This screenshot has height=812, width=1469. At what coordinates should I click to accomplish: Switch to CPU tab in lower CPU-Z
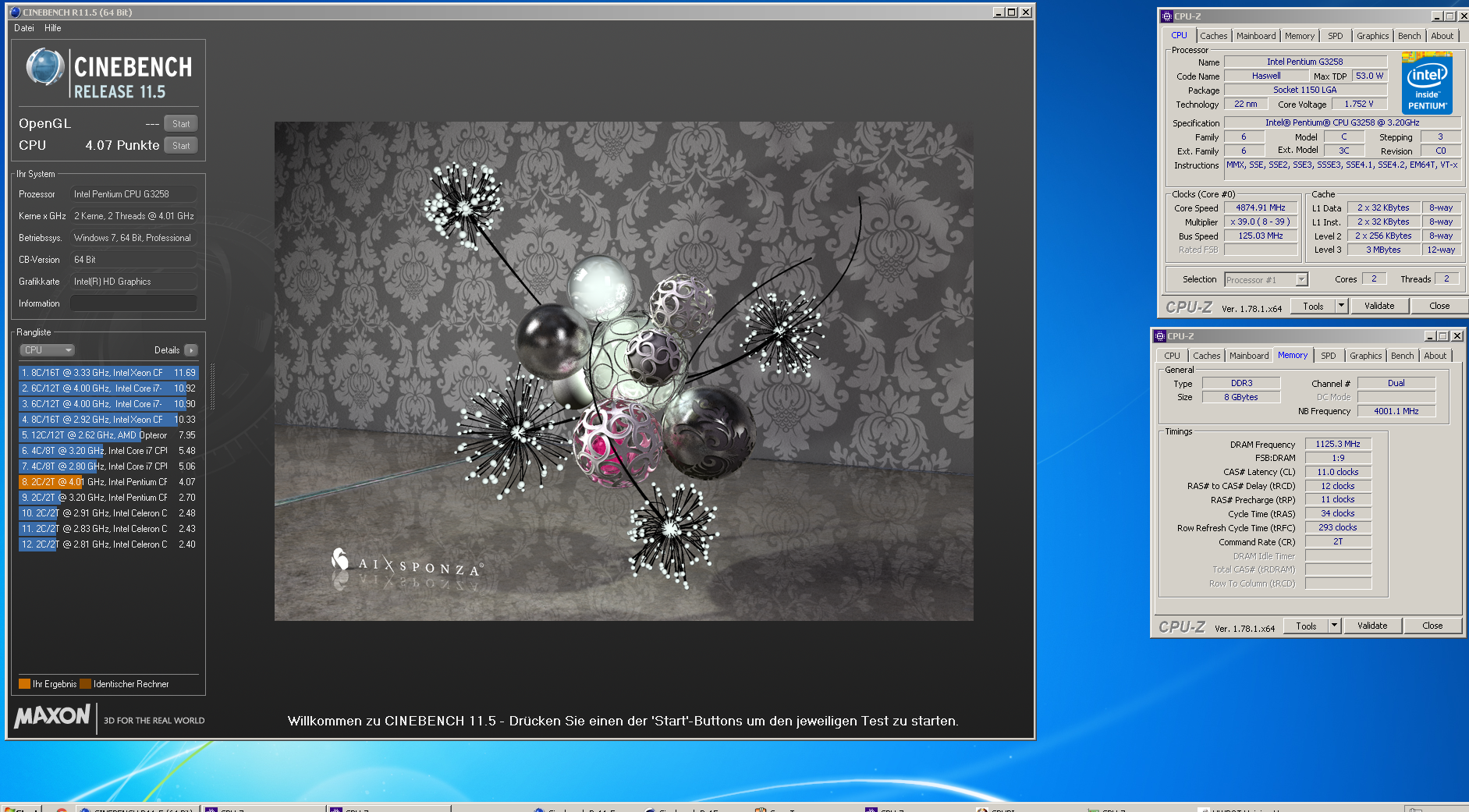[x=1172, y=356]
